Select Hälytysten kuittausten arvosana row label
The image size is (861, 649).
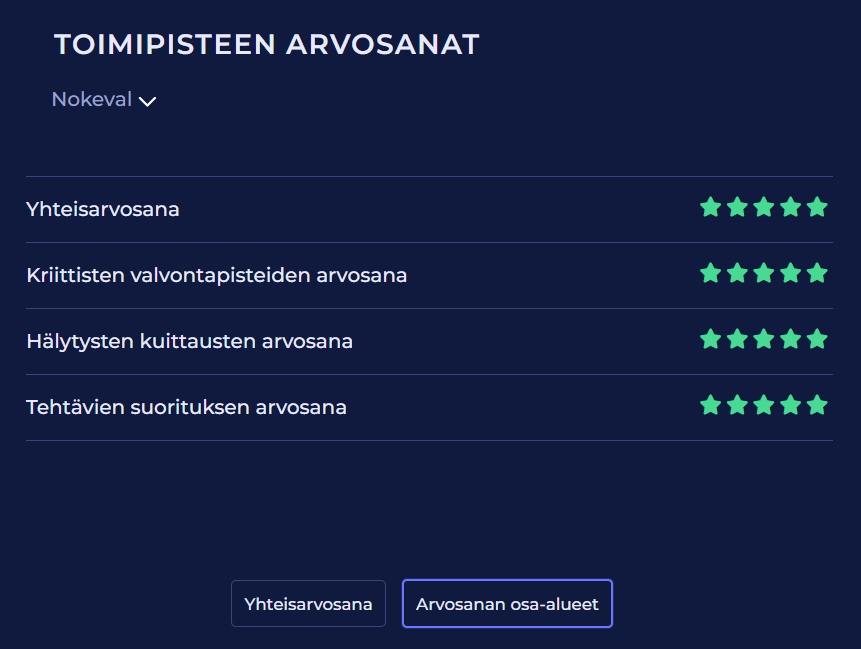[x=190, y=341]
